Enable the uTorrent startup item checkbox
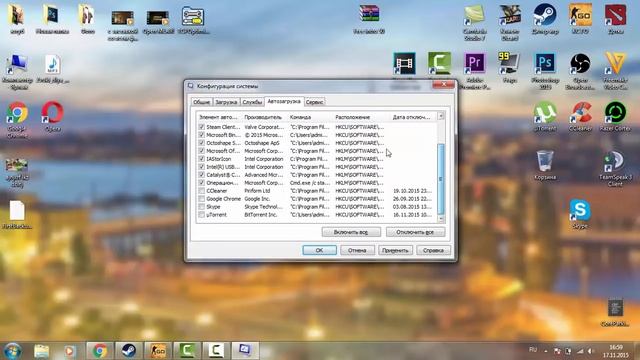Screen dimensions: 640x360 [x=202, y=214]
